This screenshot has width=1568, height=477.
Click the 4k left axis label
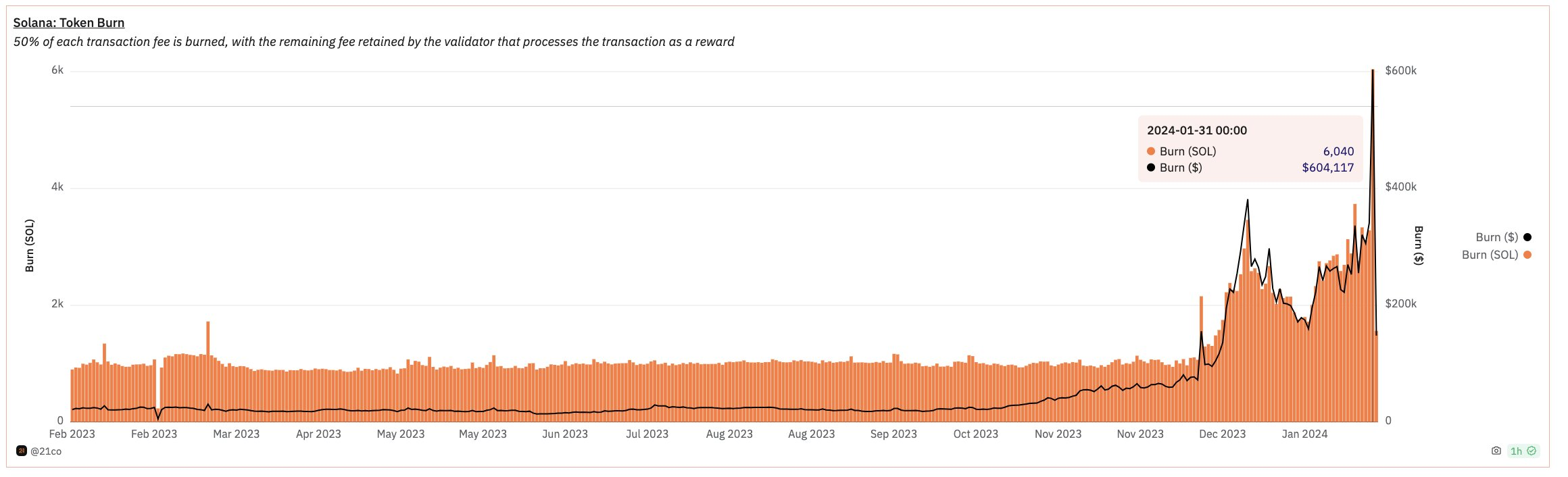coord(57,187)
